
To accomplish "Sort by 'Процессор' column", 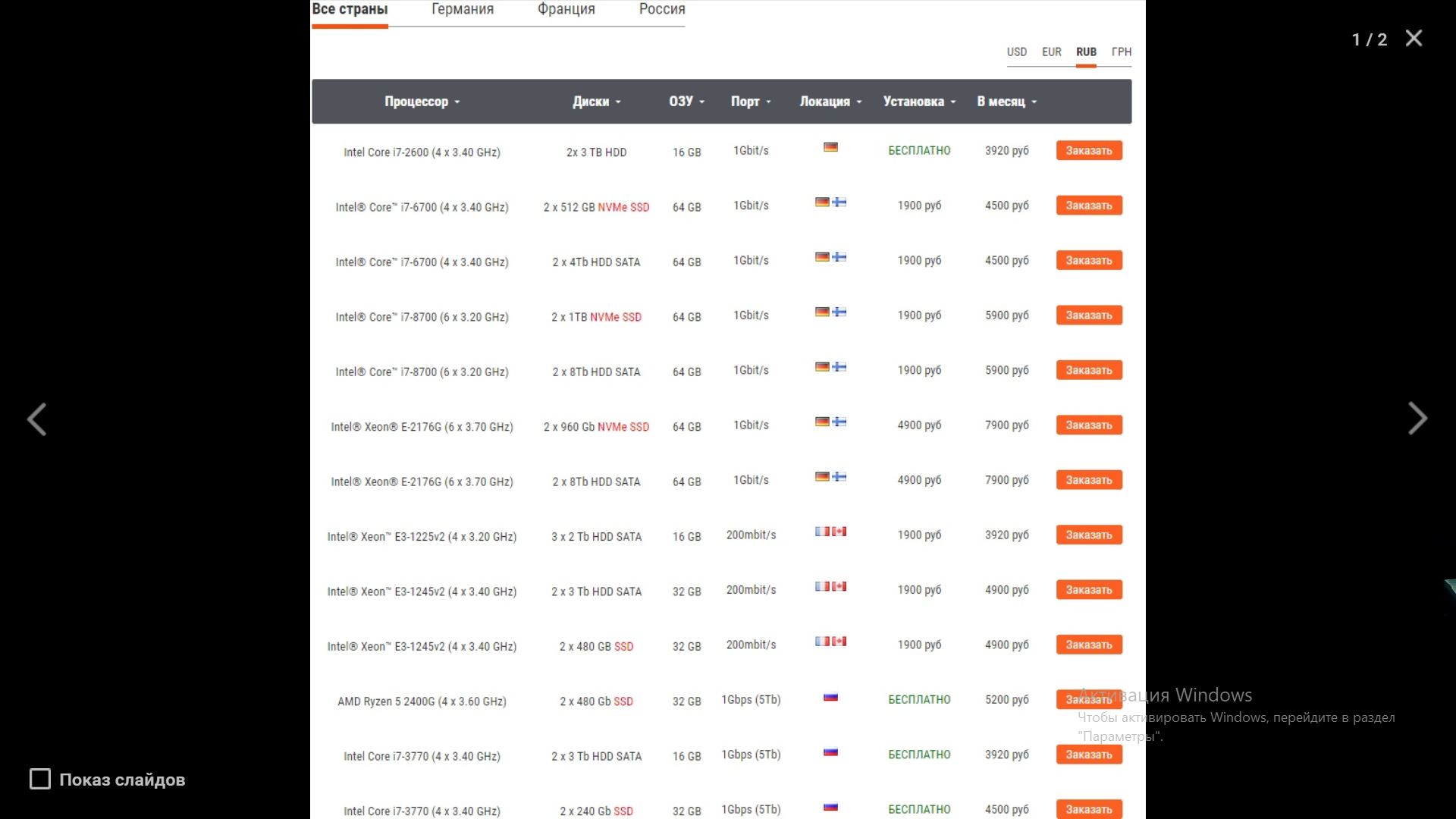I will pyautogui.click(x=422, y=102).
